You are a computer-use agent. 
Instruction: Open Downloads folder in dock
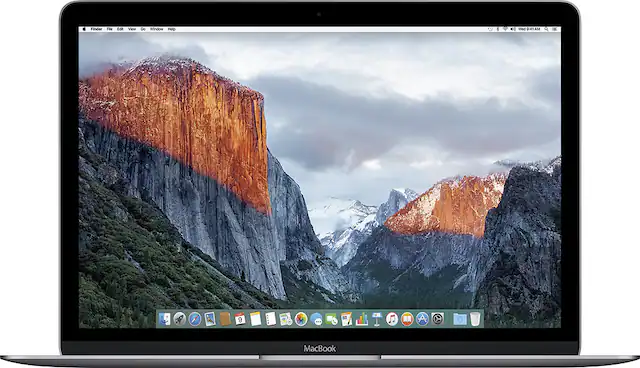pos(460,319)
